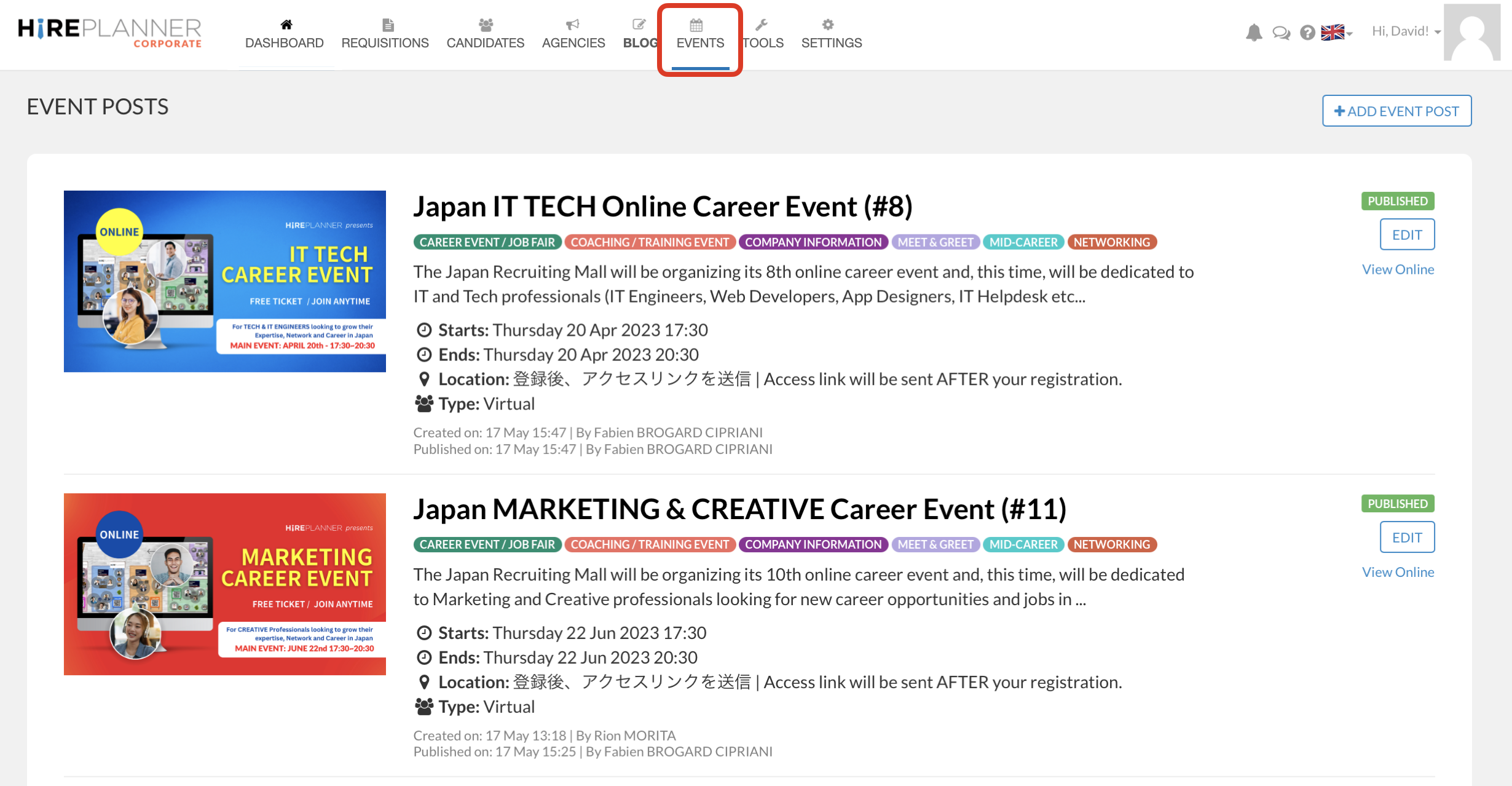Click the Requisitions document icon
1512x786 pixels.
[387, 25]
